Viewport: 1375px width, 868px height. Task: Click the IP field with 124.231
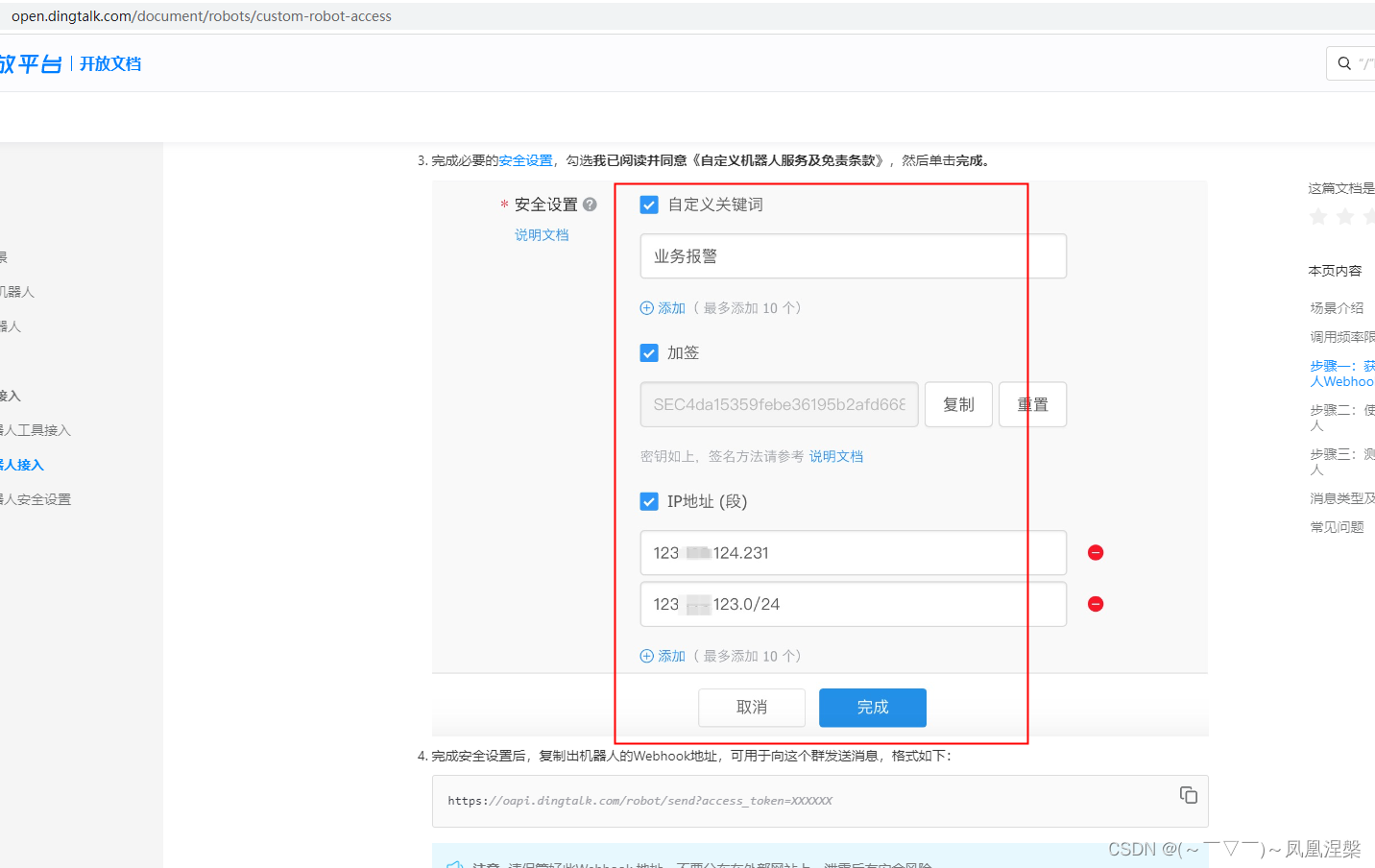coord(853,553)
